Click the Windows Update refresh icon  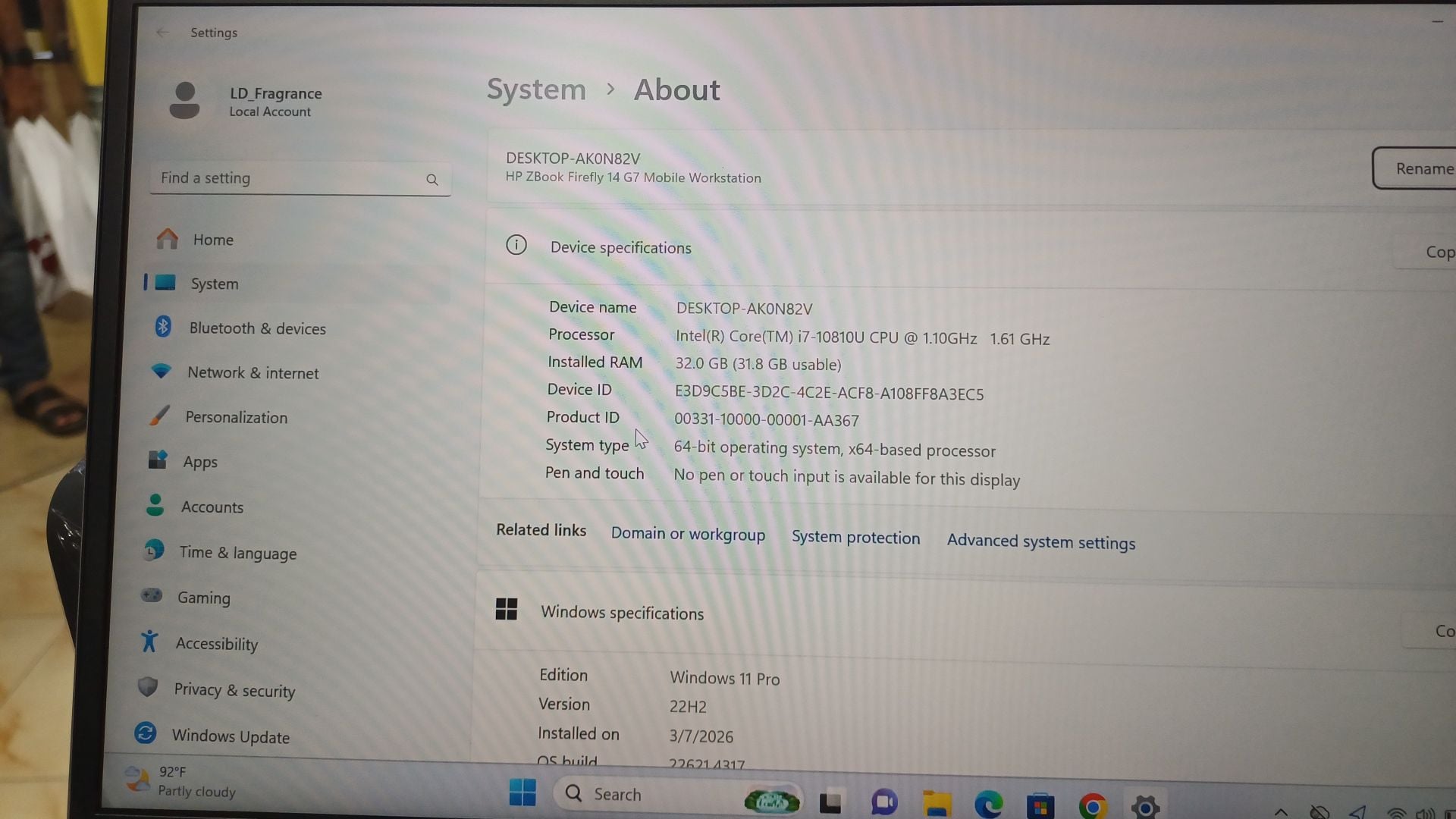(145, 733)
